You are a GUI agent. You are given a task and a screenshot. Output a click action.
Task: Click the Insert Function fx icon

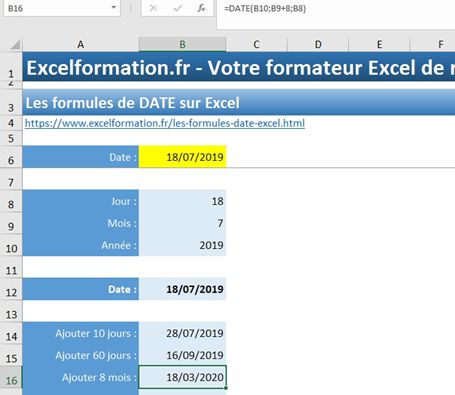(x=201, y=8)
